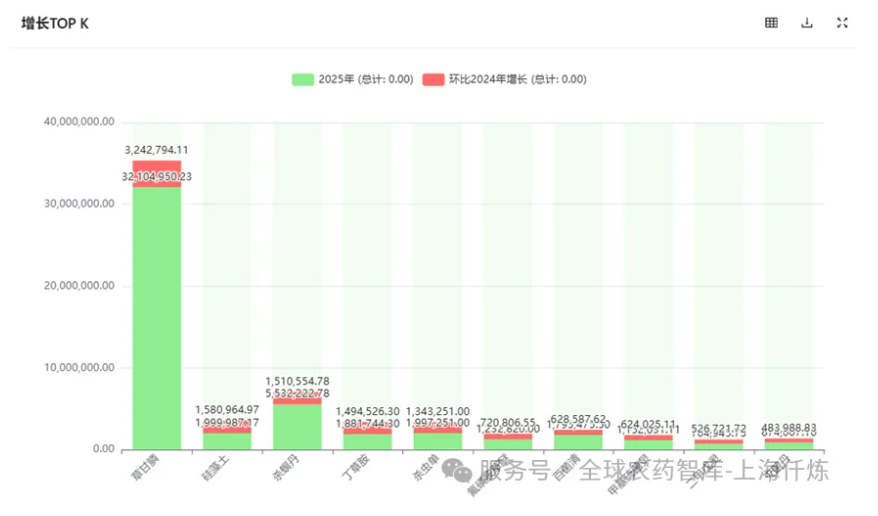Click the 3,242,794.11 data label
Image resolution: width=878 pixels, height=516 pixels.
[x=157, y=150]
